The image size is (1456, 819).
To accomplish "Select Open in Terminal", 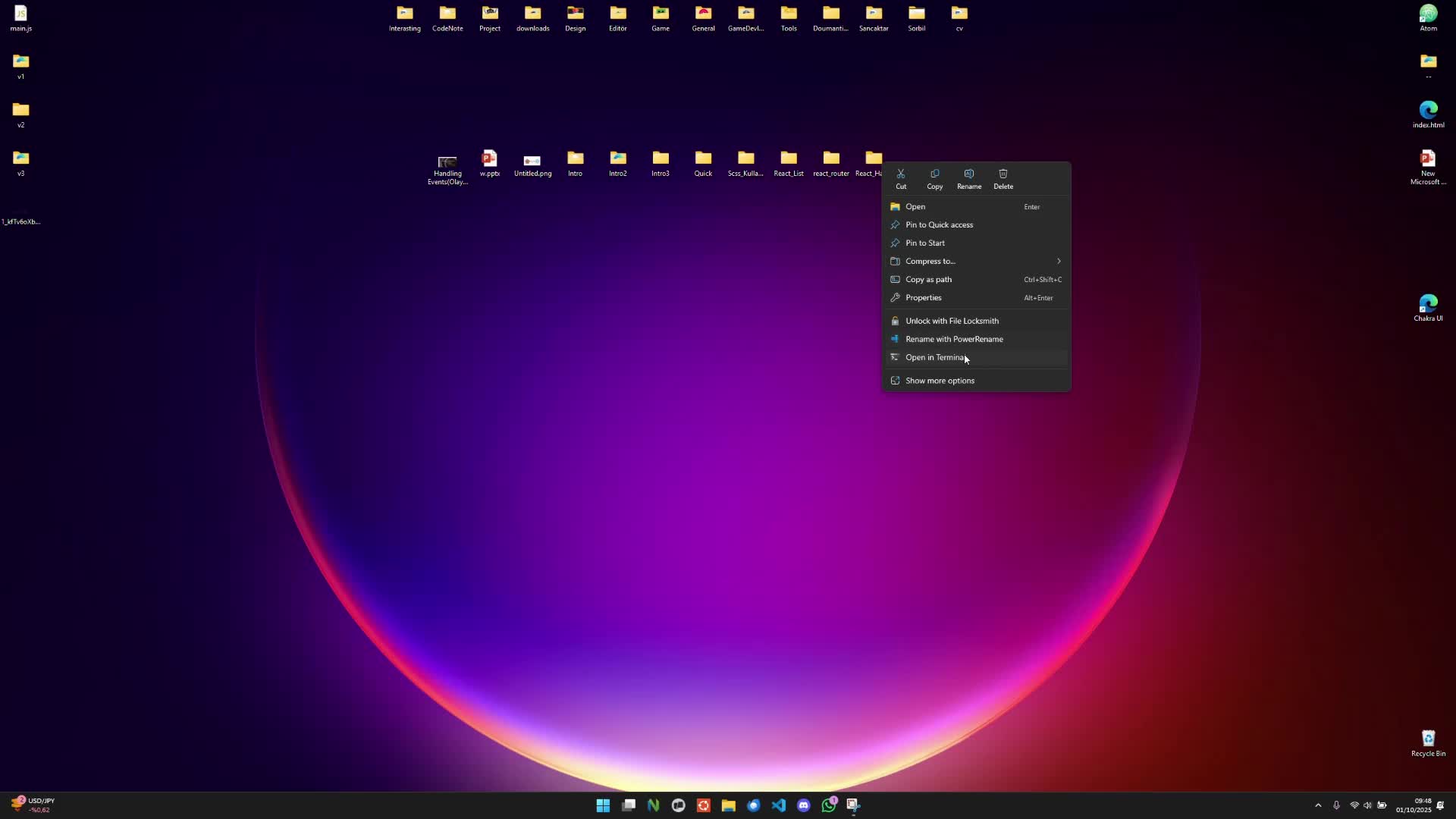I will click(935, 357).
